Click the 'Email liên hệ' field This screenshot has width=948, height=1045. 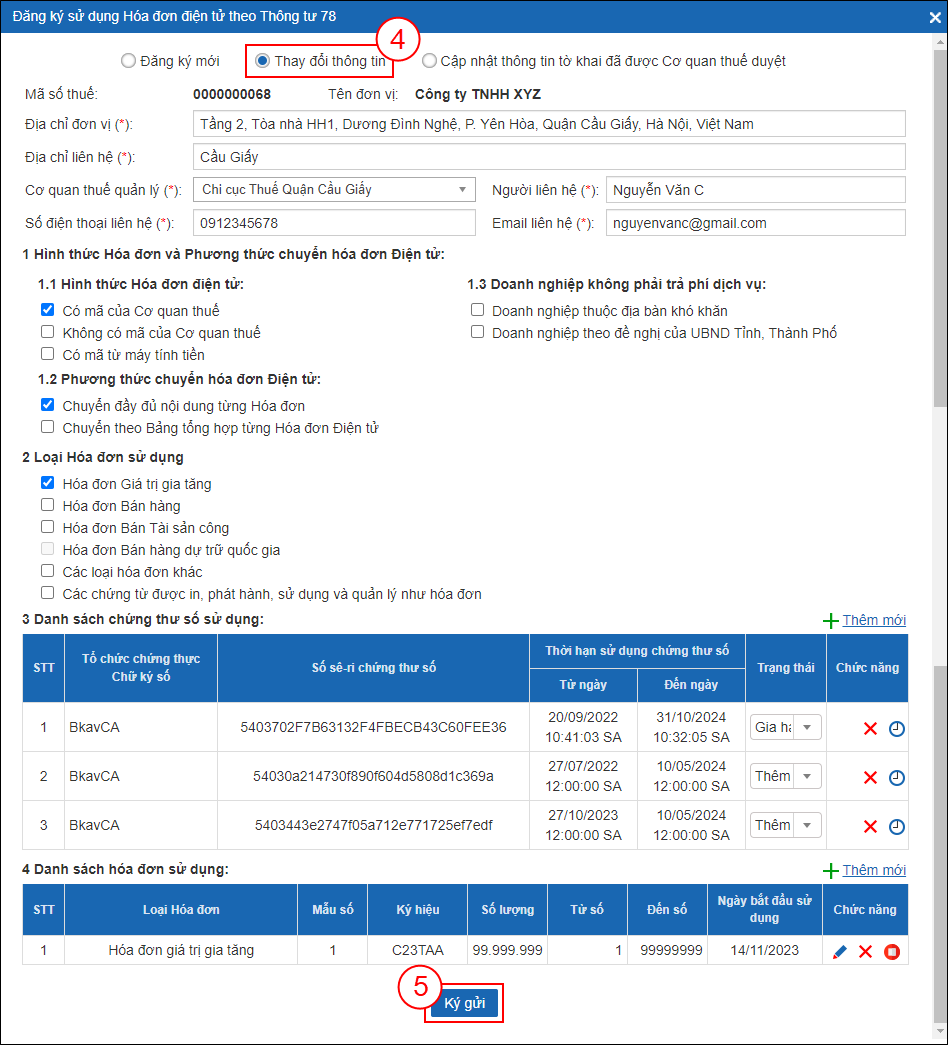tap(755, 223)
